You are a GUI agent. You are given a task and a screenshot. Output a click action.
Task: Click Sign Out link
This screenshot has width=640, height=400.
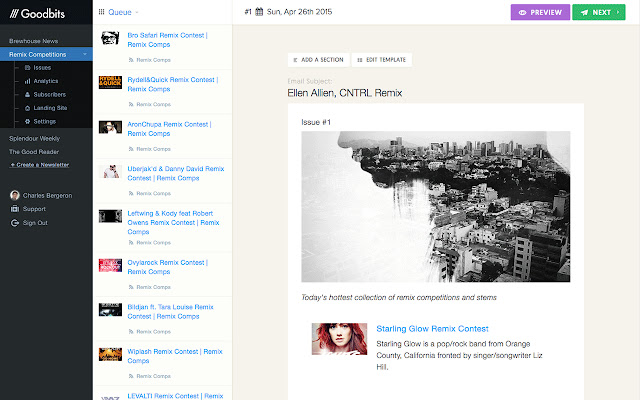coord(35,223)
